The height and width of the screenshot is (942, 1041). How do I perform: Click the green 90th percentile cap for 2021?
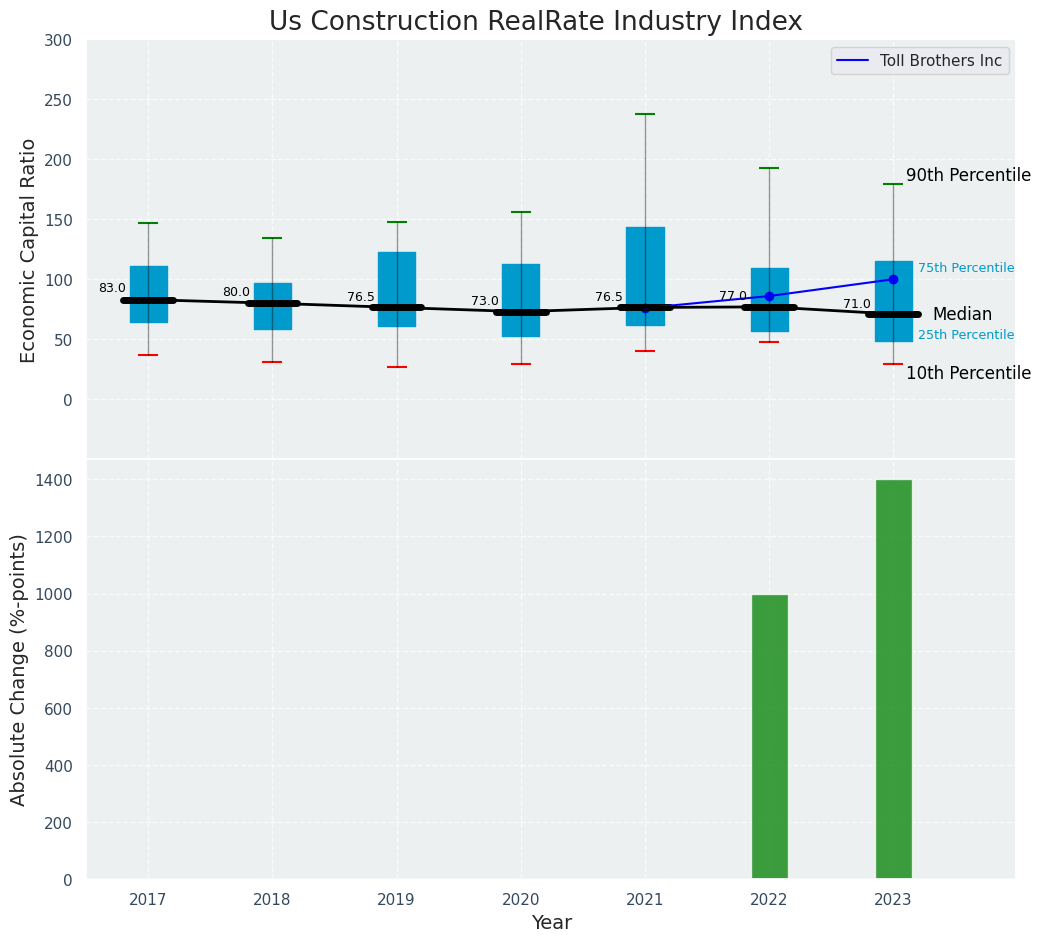pos(645,114)
